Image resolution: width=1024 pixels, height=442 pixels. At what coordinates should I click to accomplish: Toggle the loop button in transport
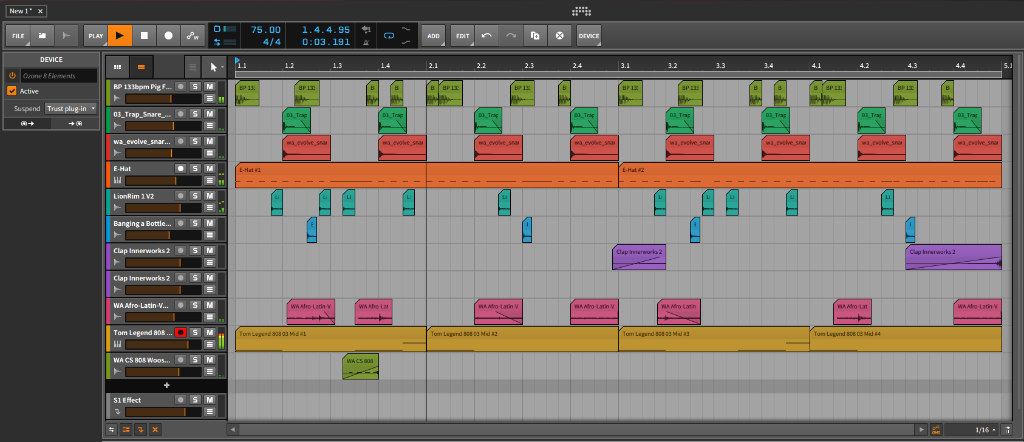[x=389, y=35]
